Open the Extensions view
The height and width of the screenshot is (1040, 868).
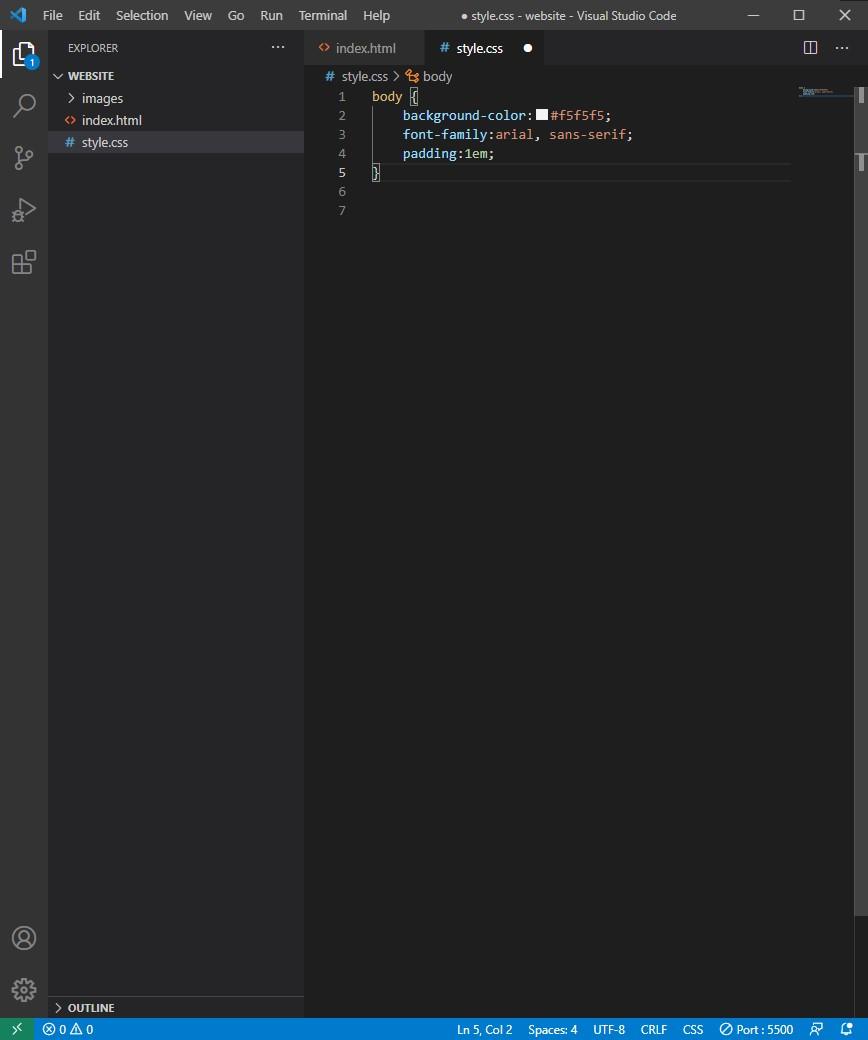(x=24, y=262)
